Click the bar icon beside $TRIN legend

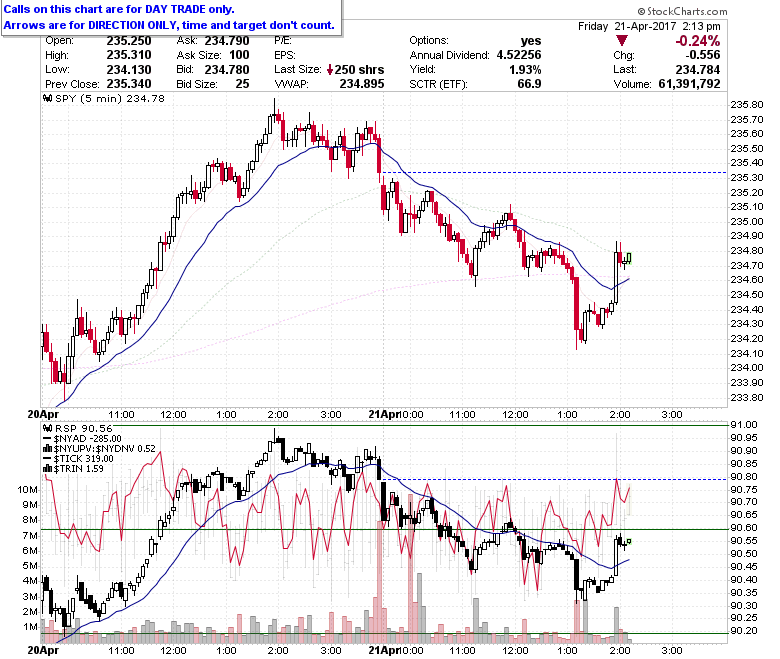pyautogui.click(x=48, y=468)
